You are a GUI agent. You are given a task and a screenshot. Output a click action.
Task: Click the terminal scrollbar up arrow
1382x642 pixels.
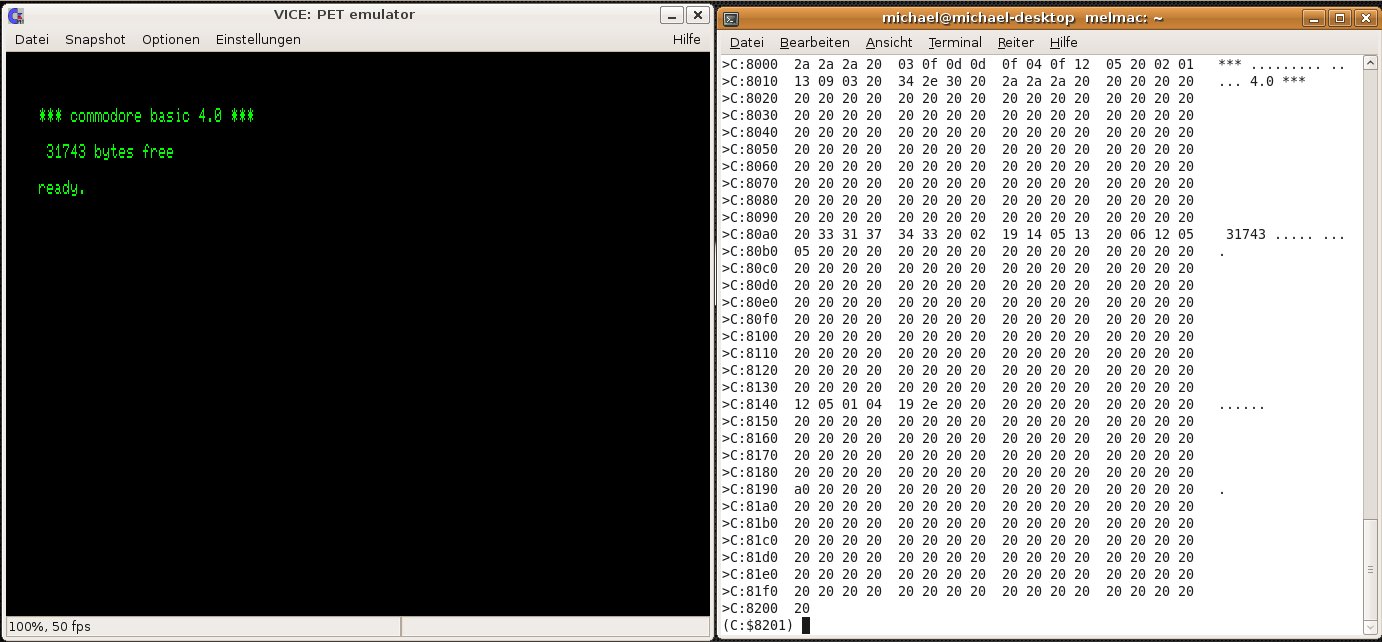(1368, 64)
